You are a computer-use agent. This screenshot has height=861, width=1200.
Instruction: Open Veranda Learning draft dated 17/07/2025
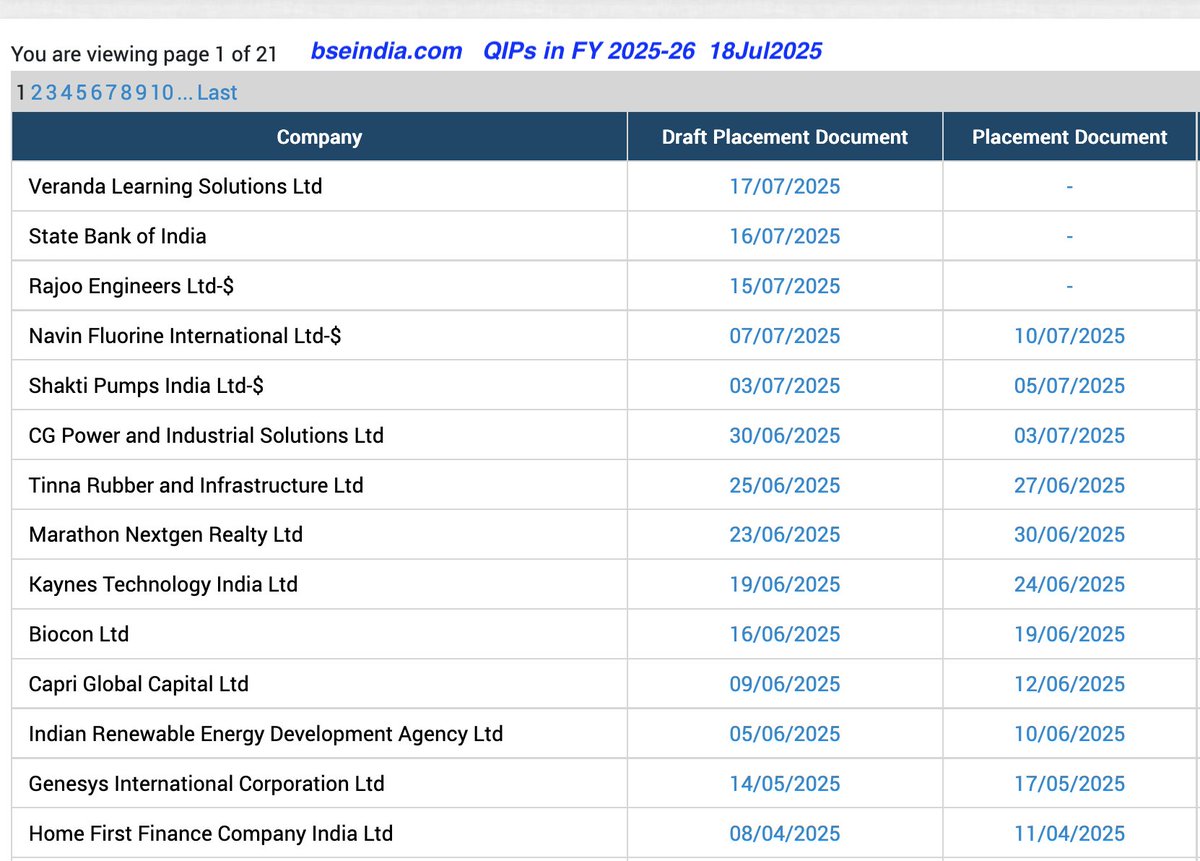[785, 187]
